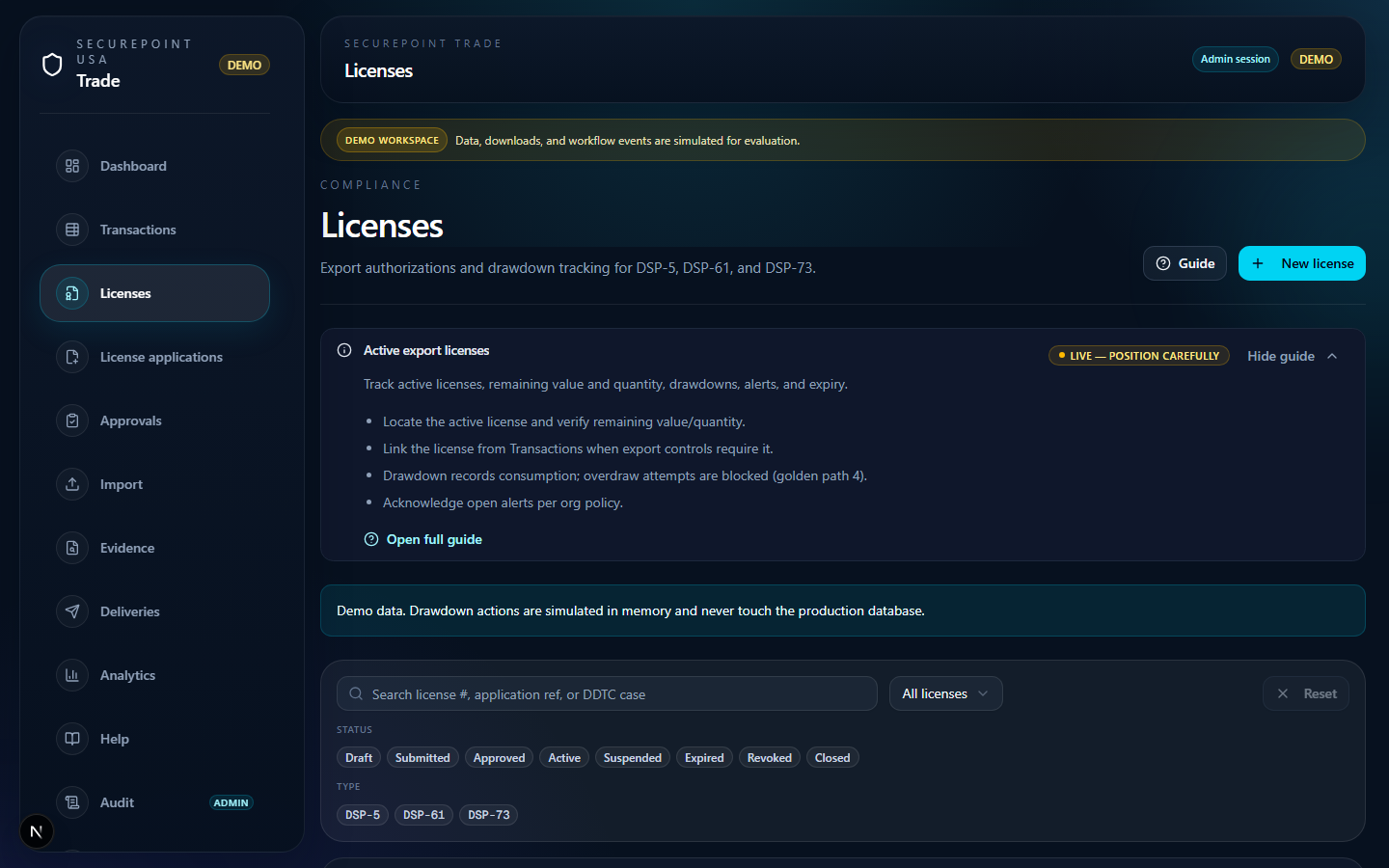
Task: Click the DEMO badge in sidebar header
Action: pyautogui.click(x=244, y=65)
